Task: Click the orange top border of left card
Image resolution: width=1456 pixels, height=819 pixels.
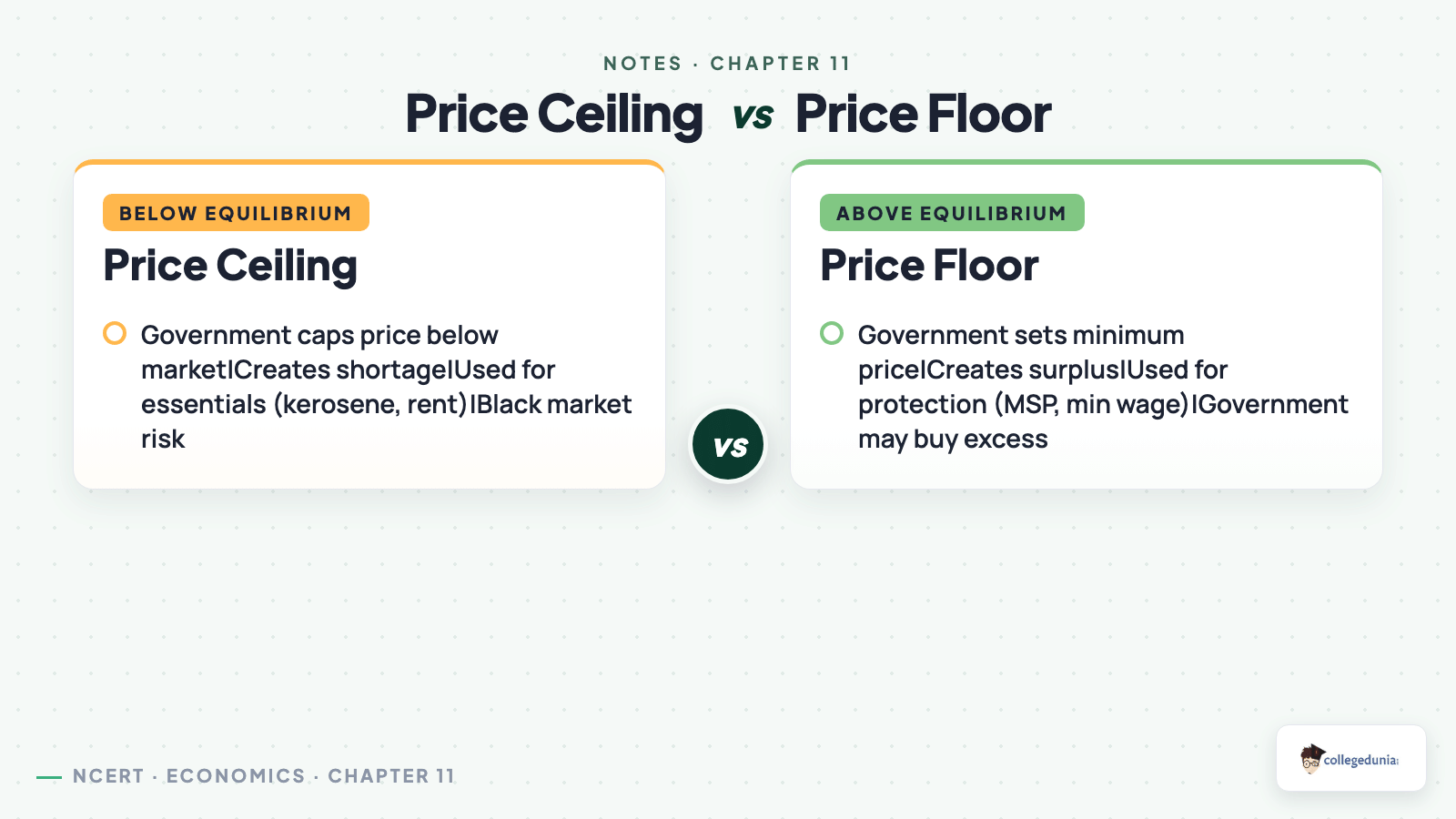Action: coord(369,163)
